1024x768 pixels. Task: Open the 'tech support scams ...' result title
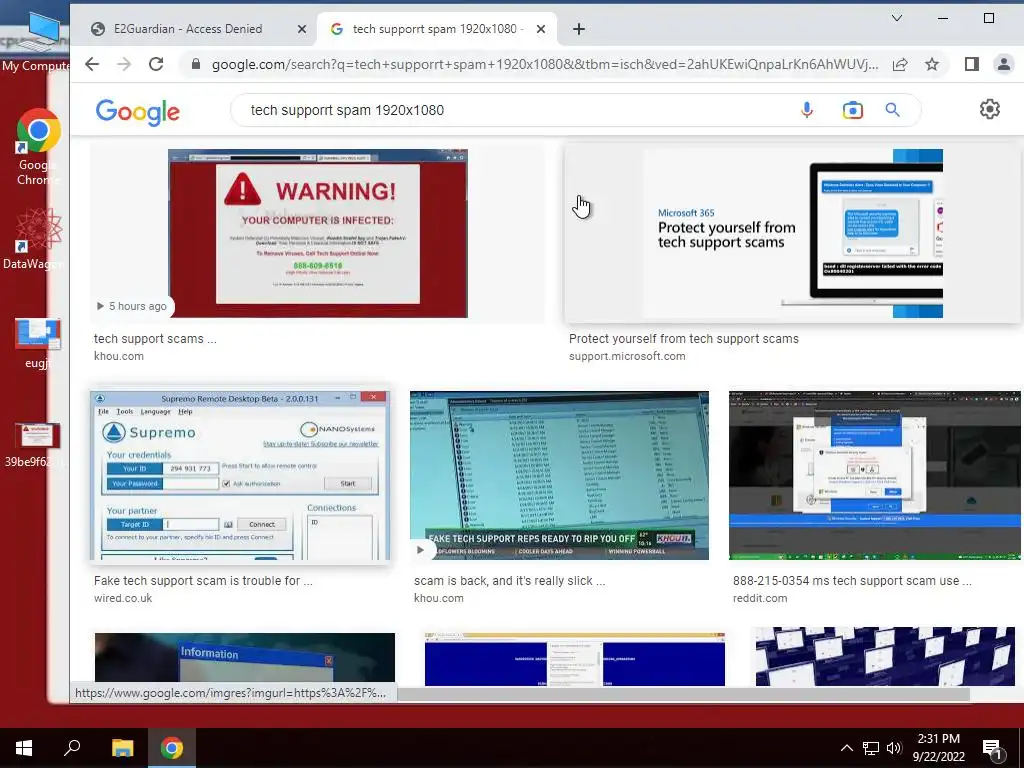(155, 338)
